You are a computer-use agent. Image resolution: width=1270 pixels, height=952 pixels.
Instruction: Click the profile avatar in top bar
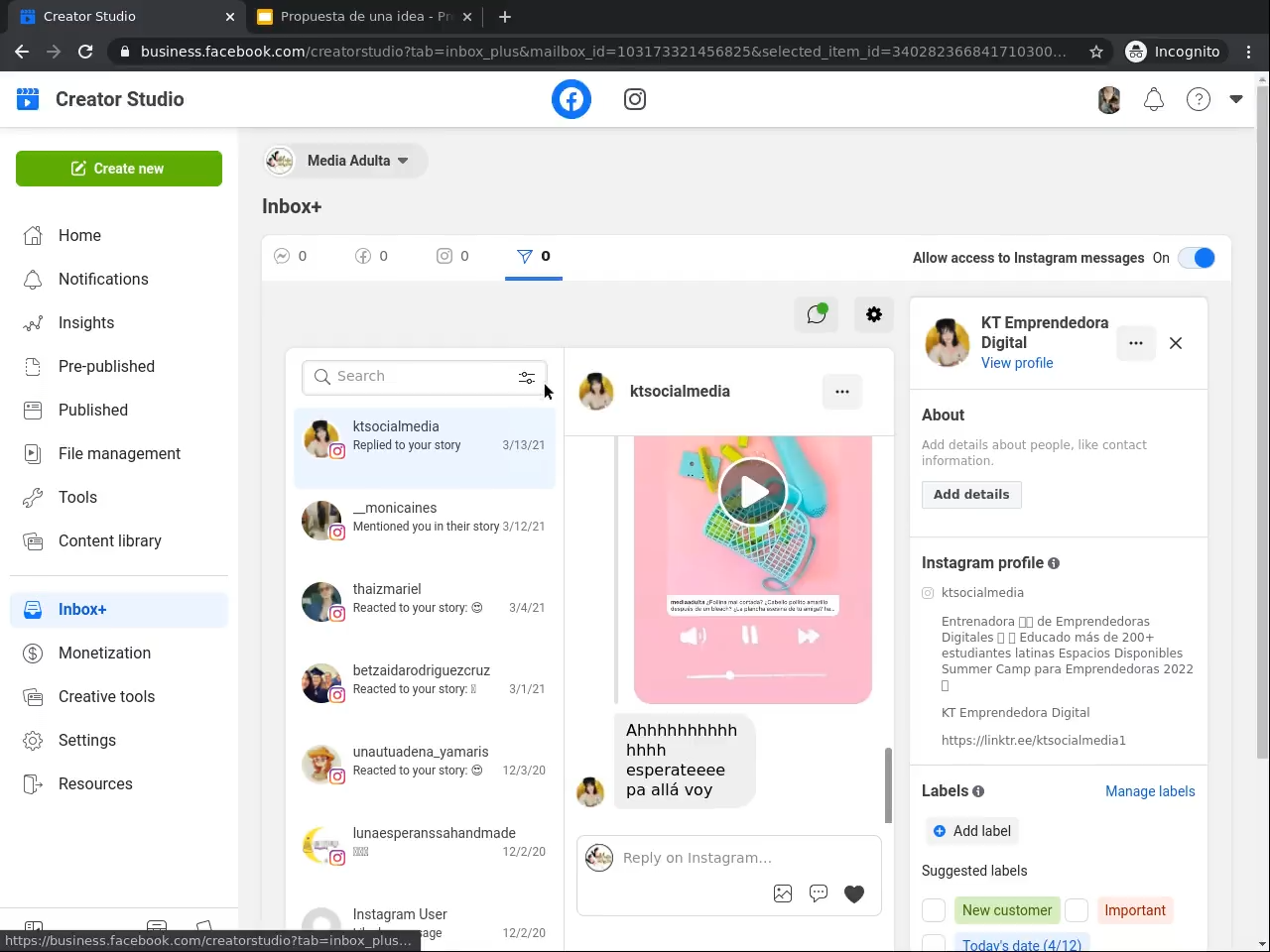(x=1109, y=99)
